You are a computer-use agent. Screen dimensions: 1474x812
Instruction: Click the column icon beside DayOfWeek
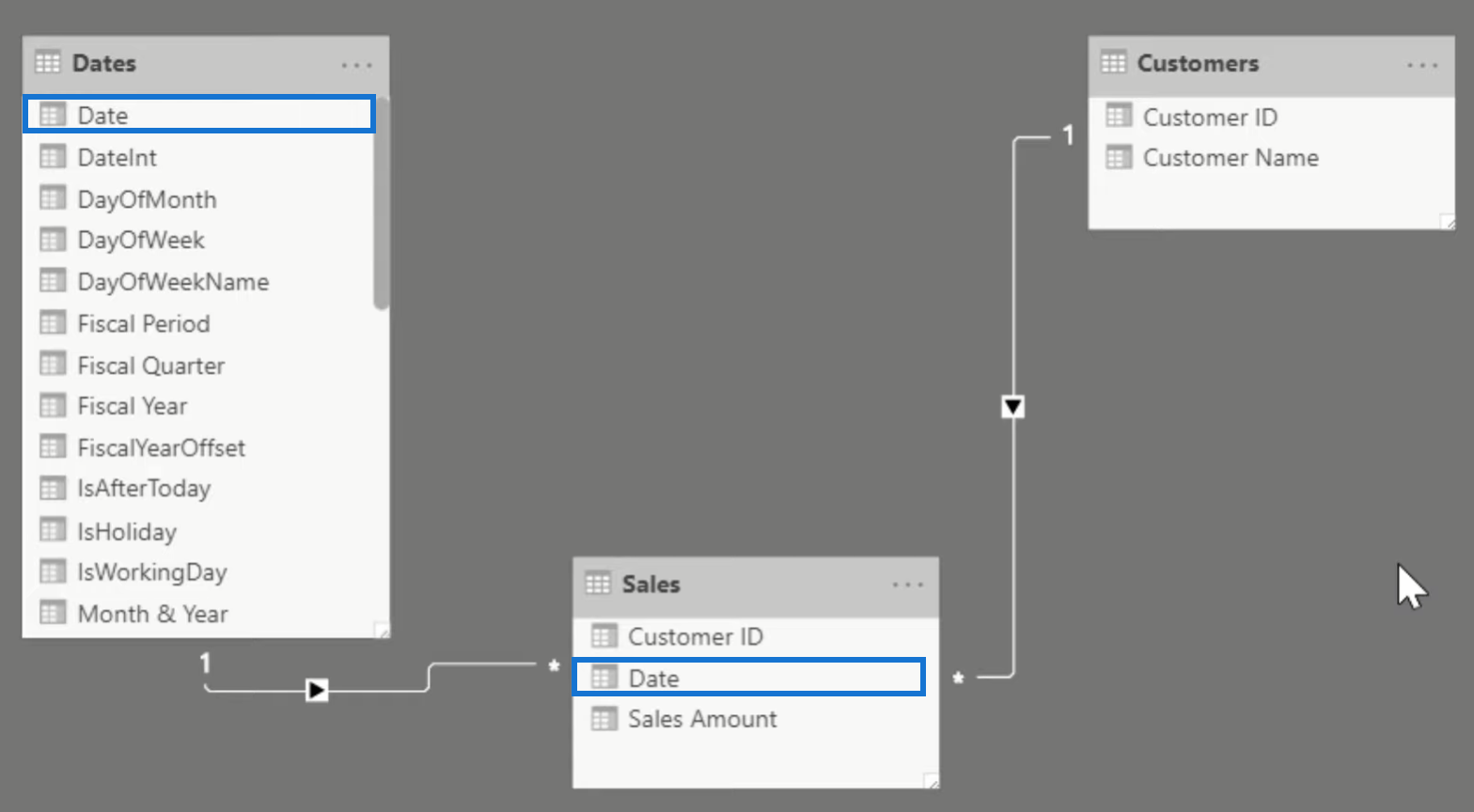point(53,240)
